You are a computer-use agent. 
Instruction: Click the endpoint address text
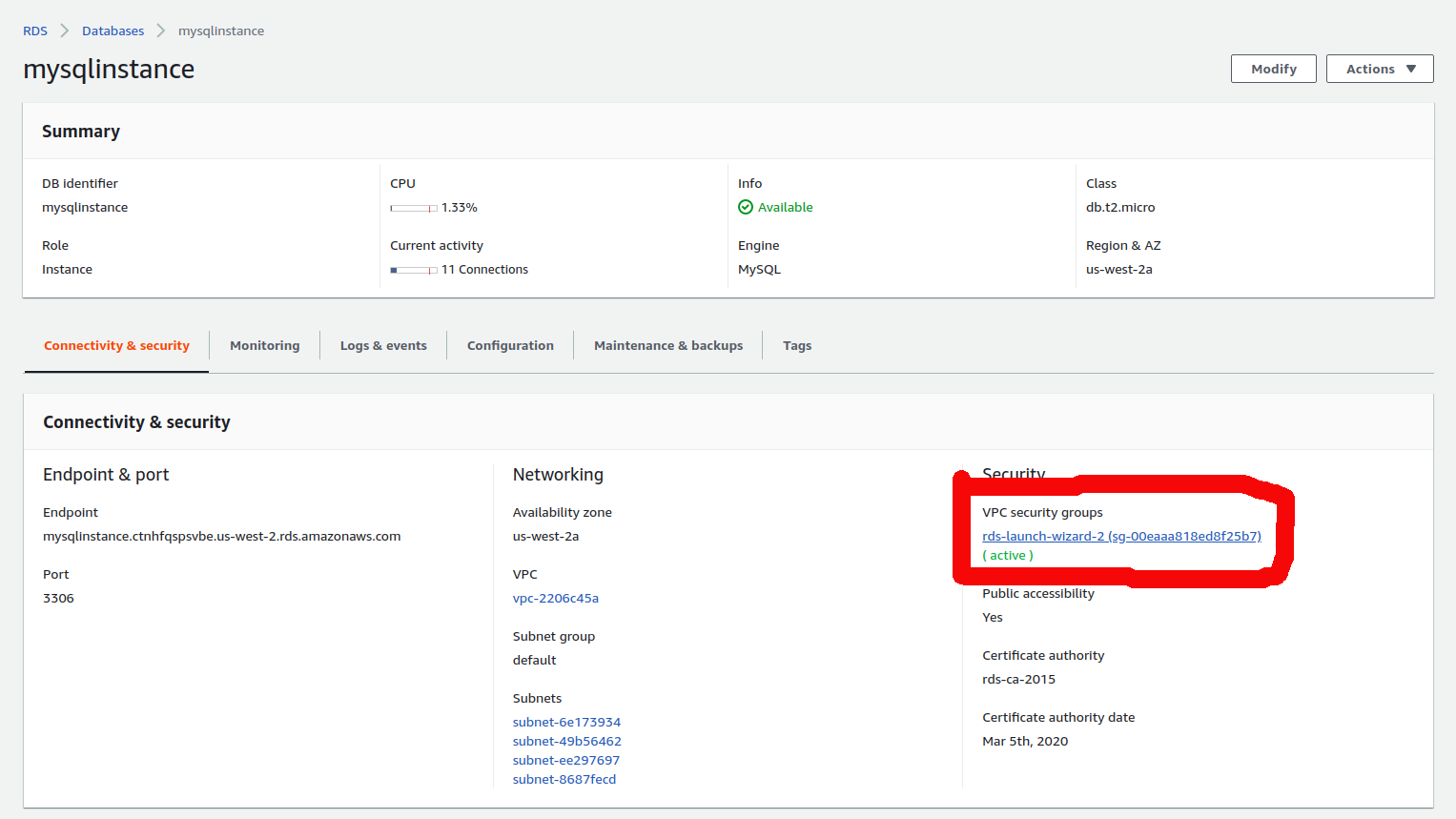click(x=221, y=536)
